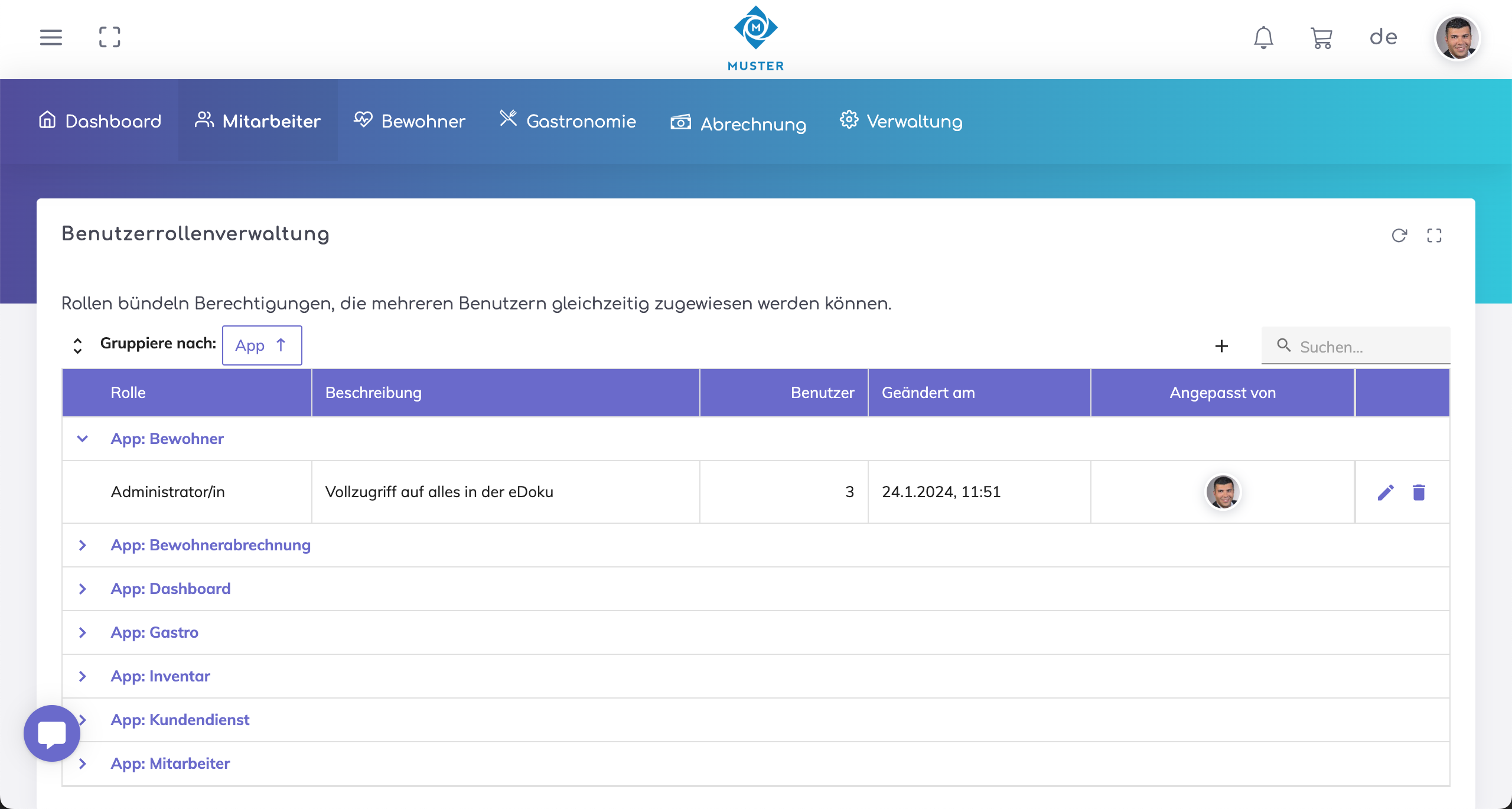Viewport: 1512px width, 809px height.
Task: Maximize the Benutzerrollenverwaltung panel
Action: click(1434, 236)
